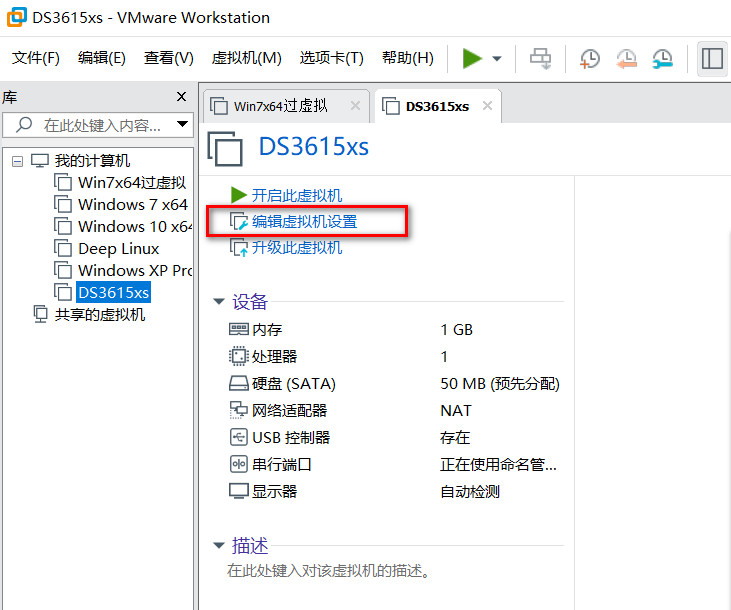Image resolution: width=731 pixels, height=610 pixels.
Task: Open the 文件(F) menu
Action: [36, 58]
